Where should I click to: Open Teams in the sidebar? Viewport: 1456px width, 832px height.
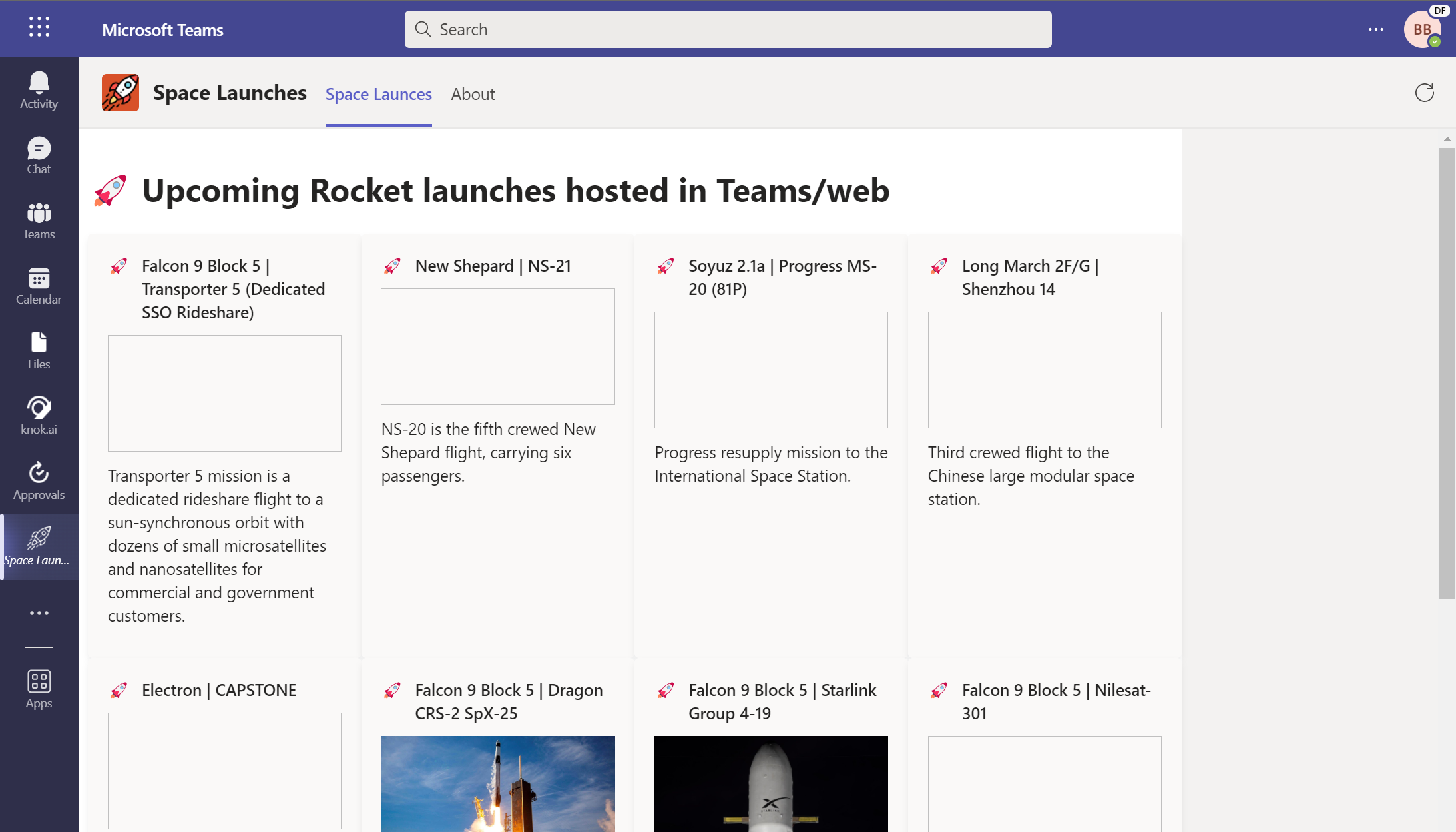point(39,221)
